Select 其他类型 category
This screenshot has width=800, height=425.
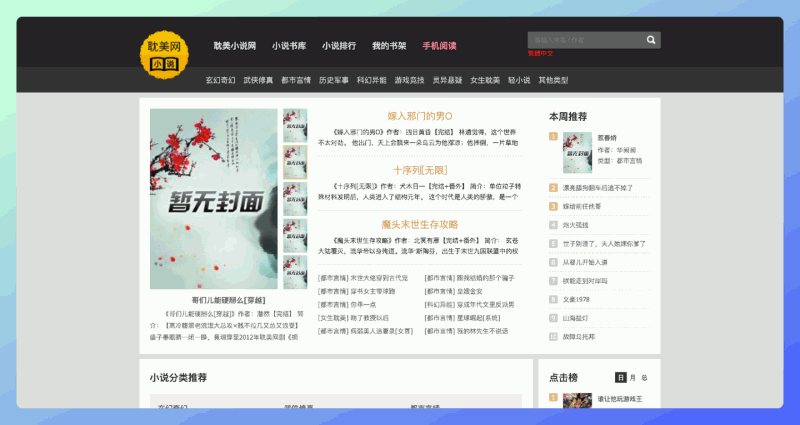coord(553,80)
